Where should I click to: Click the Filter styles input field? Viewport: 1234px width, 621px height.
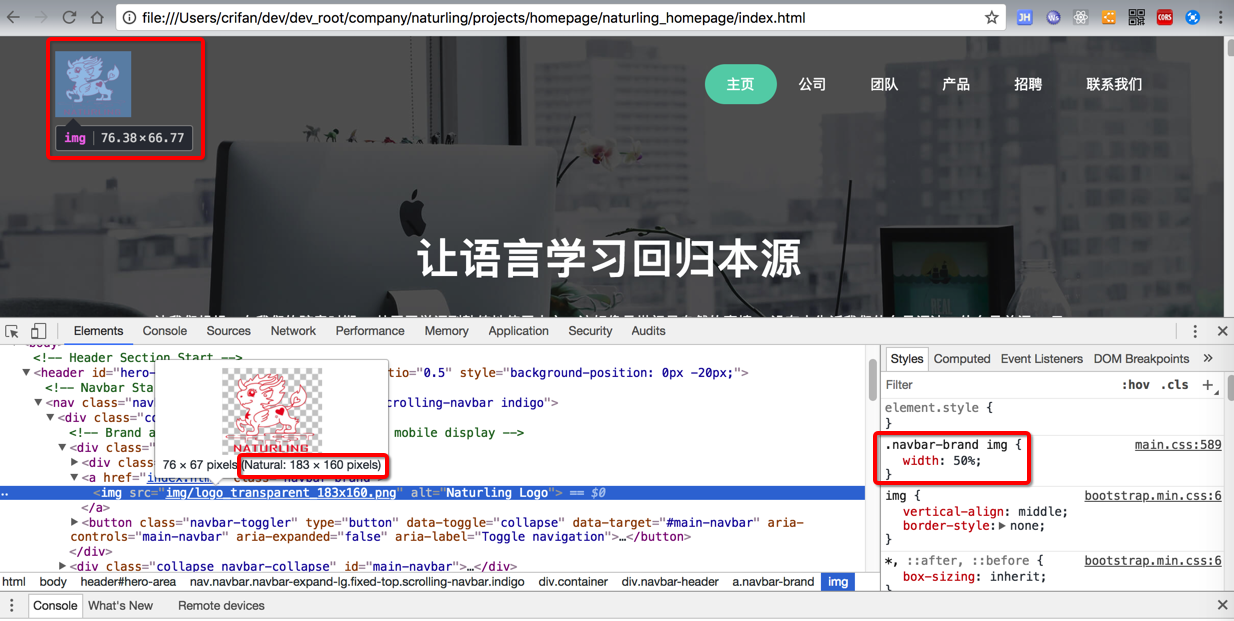pos(1000,385)
